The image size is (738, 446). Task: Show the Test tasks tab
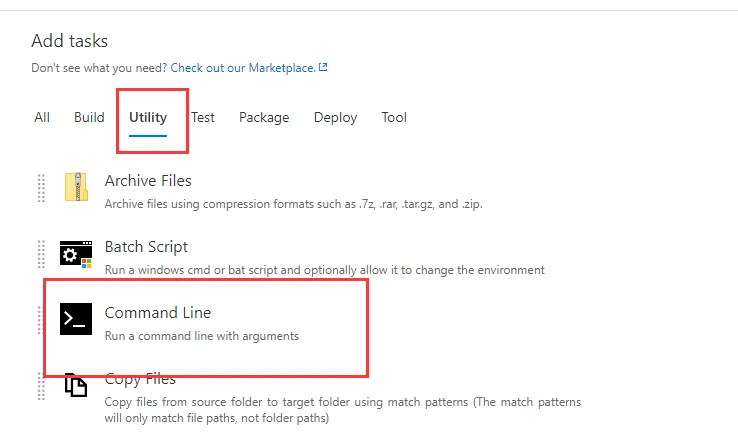click(203, 117)
